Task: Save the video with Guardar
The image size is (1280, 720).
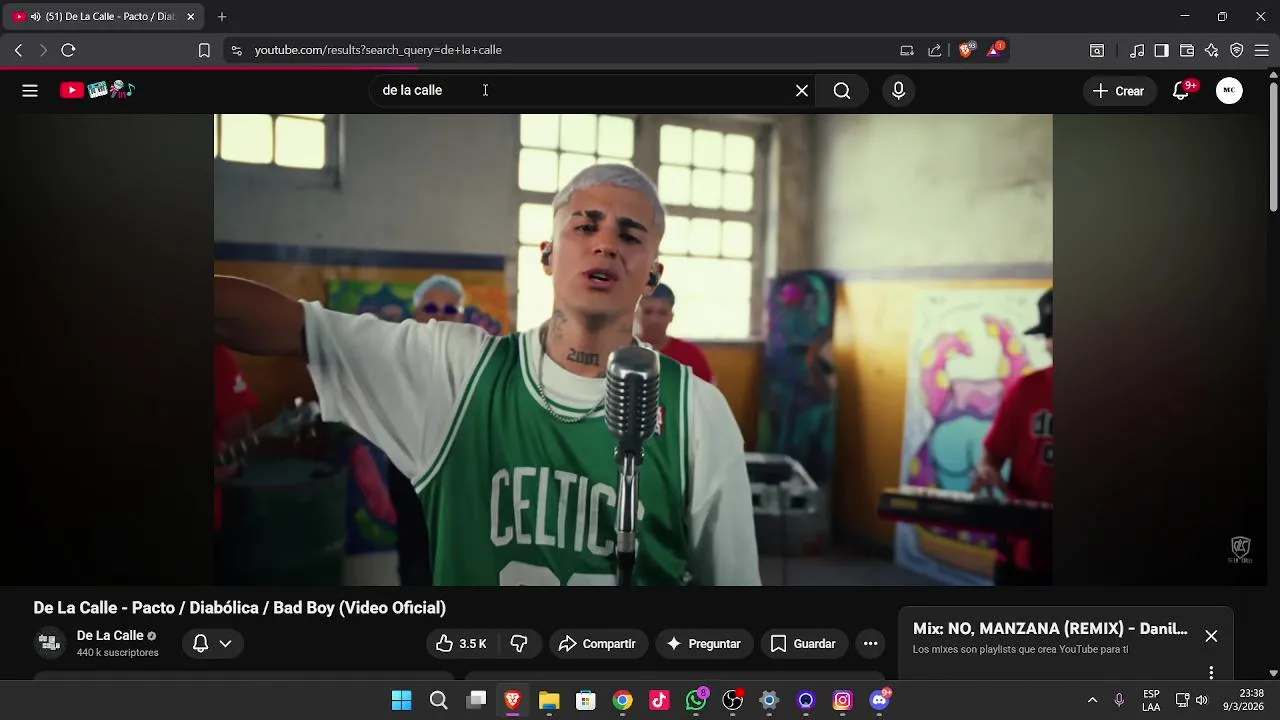Action: (x=803, y=644)
